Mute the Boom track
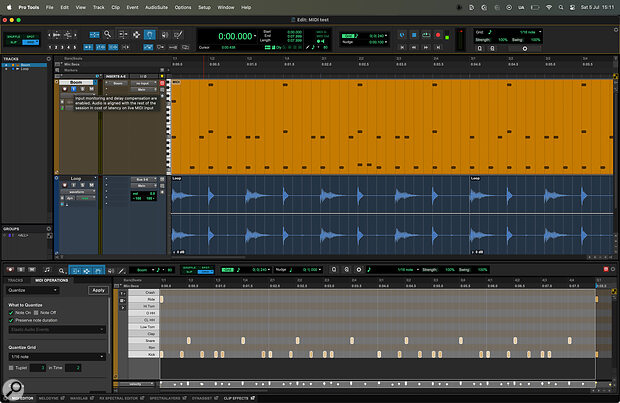 click(x=91, y=89)
